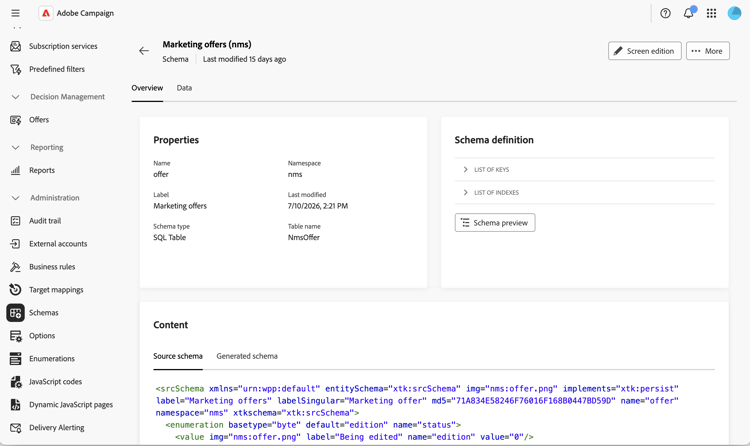The width and height of the screenshot is (750, 446).
Task: Select the Generated schema tab
Action: pyautogui.click(x=247, y=357)
